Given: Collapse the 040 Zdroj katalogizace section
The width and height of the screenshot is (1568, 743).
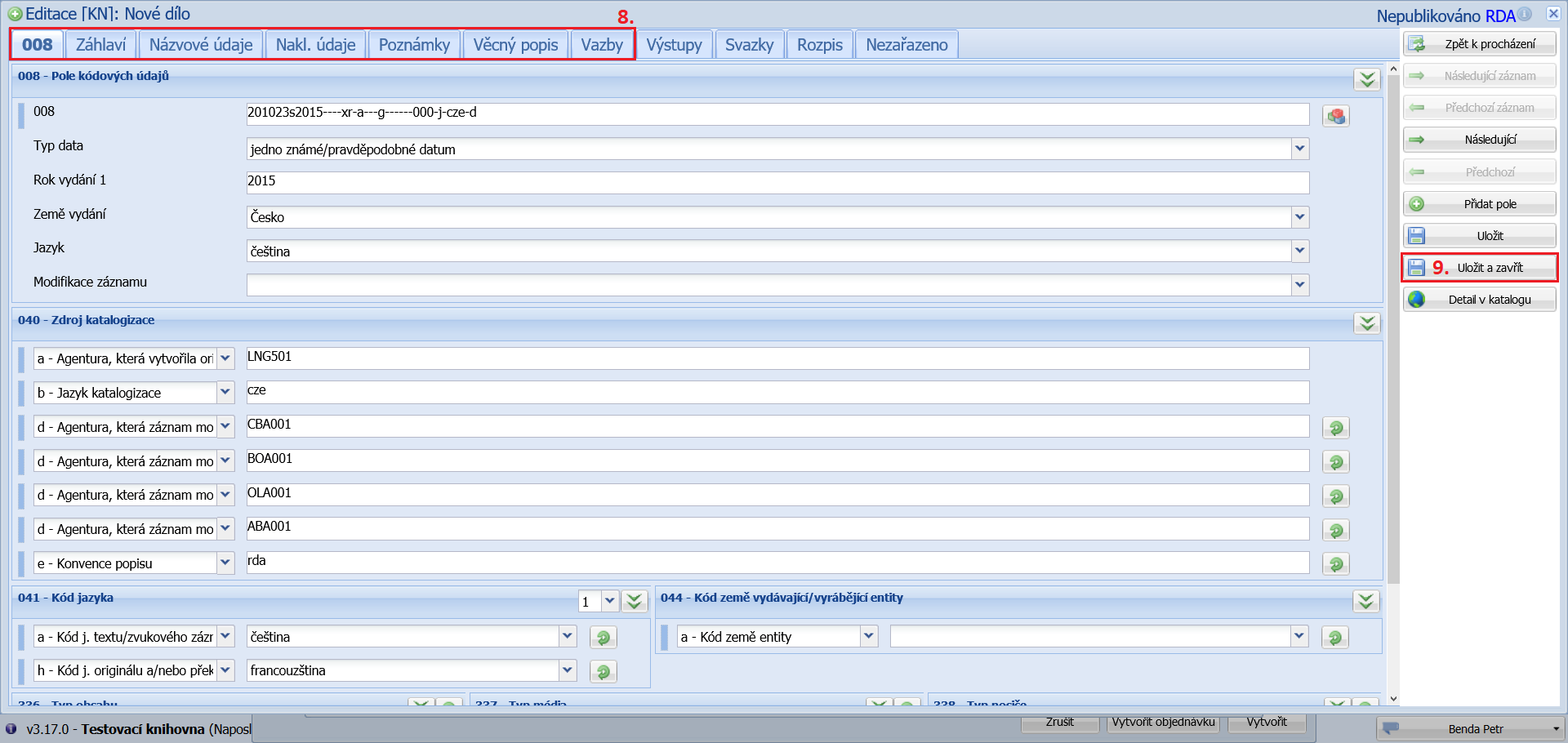Looking at the screenshot, I should 1367,323.
